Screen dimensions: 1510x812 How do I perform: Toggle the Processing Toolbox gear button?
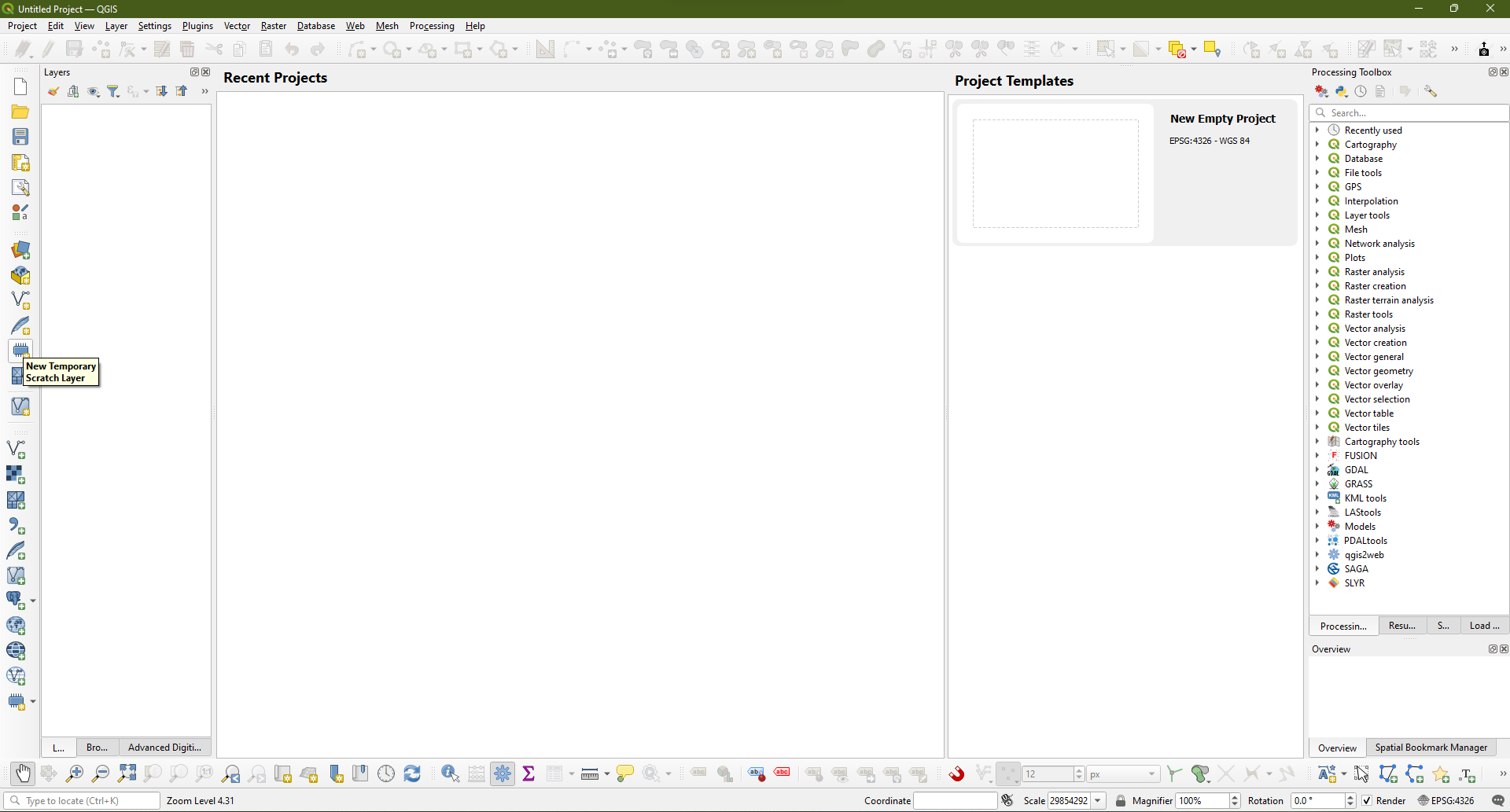click(503, 773)
